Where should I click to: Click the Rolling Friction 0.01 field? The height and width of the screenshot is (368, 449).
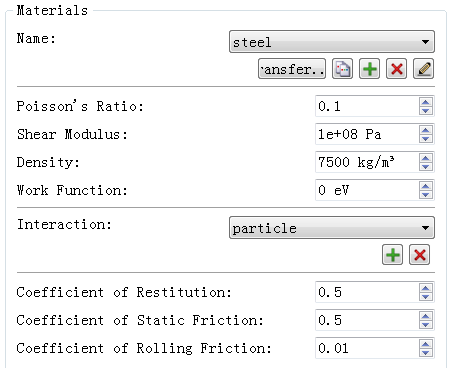pyautogui.click(x=367, y=348)
